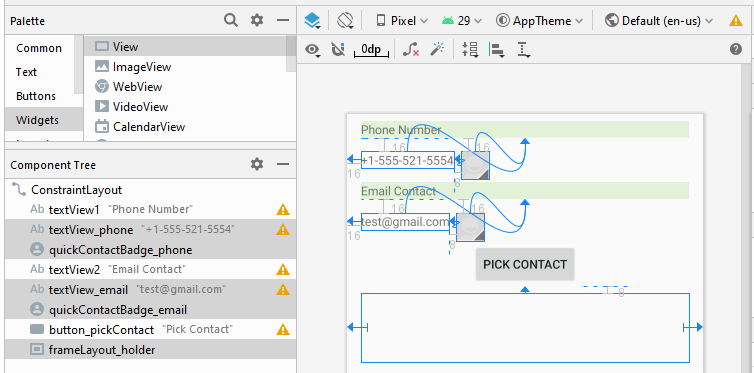Click warning icon on textView1 row
The image size is (754, 373).
[x=283, y=210]
